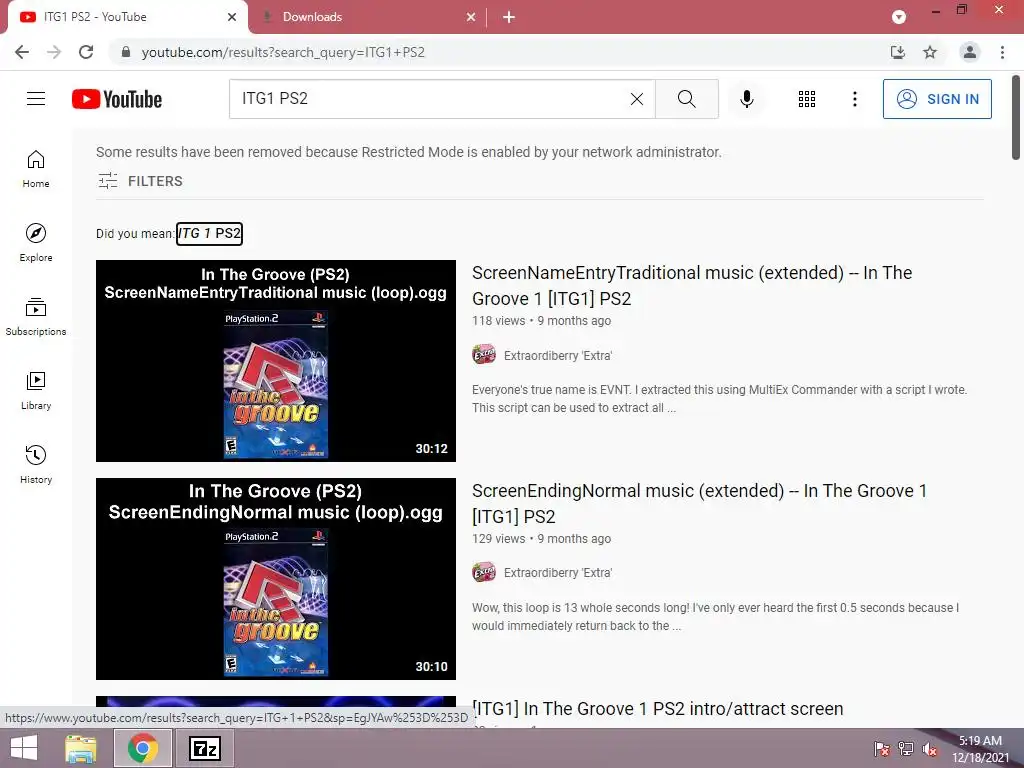Click the Chrome taskbar icon
This screenshot has height=768, width=1024.
tap(142, 748)
